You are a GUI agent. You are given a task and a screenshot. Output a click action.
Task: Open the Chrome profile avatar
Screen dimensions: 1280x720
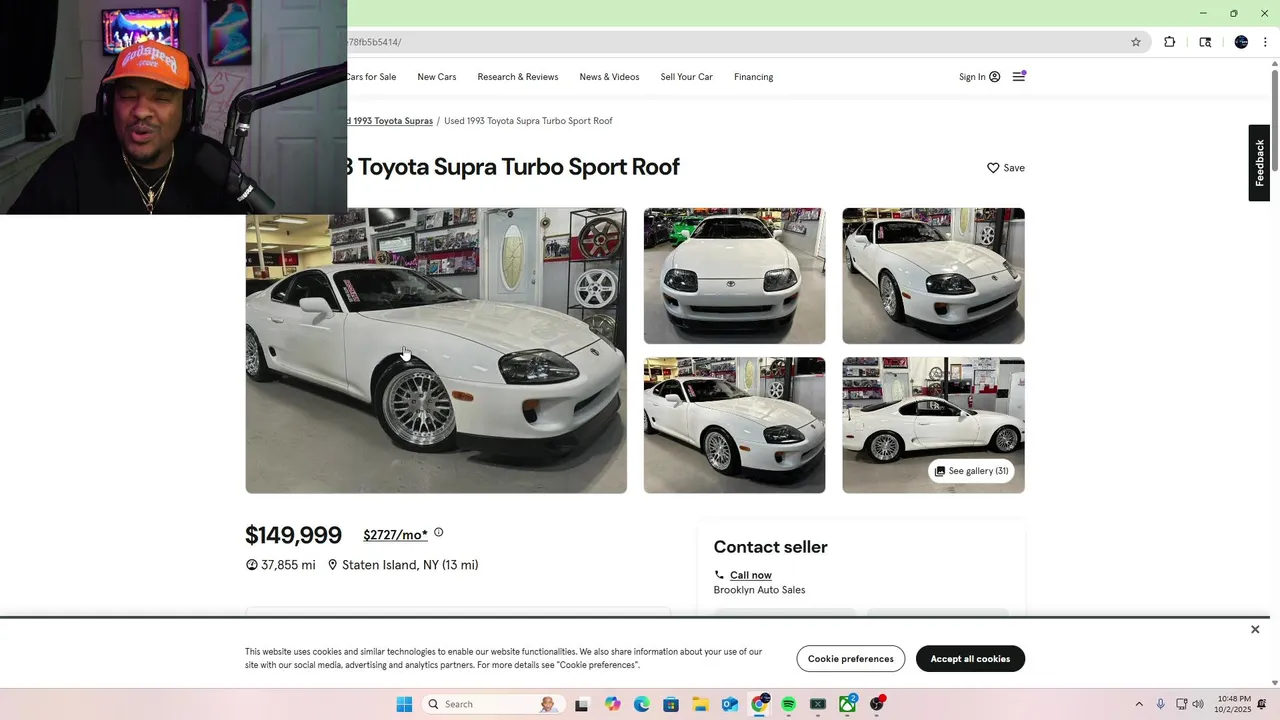click(x=1241, y=42)
